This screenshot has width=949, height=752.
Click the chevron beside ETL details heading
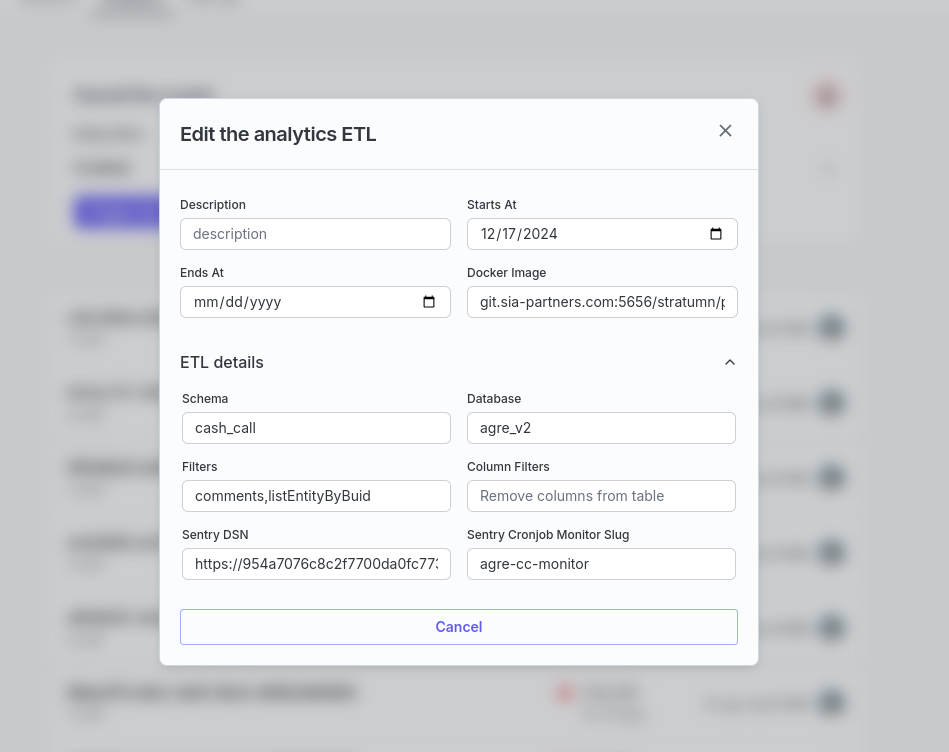coord(730,362)
